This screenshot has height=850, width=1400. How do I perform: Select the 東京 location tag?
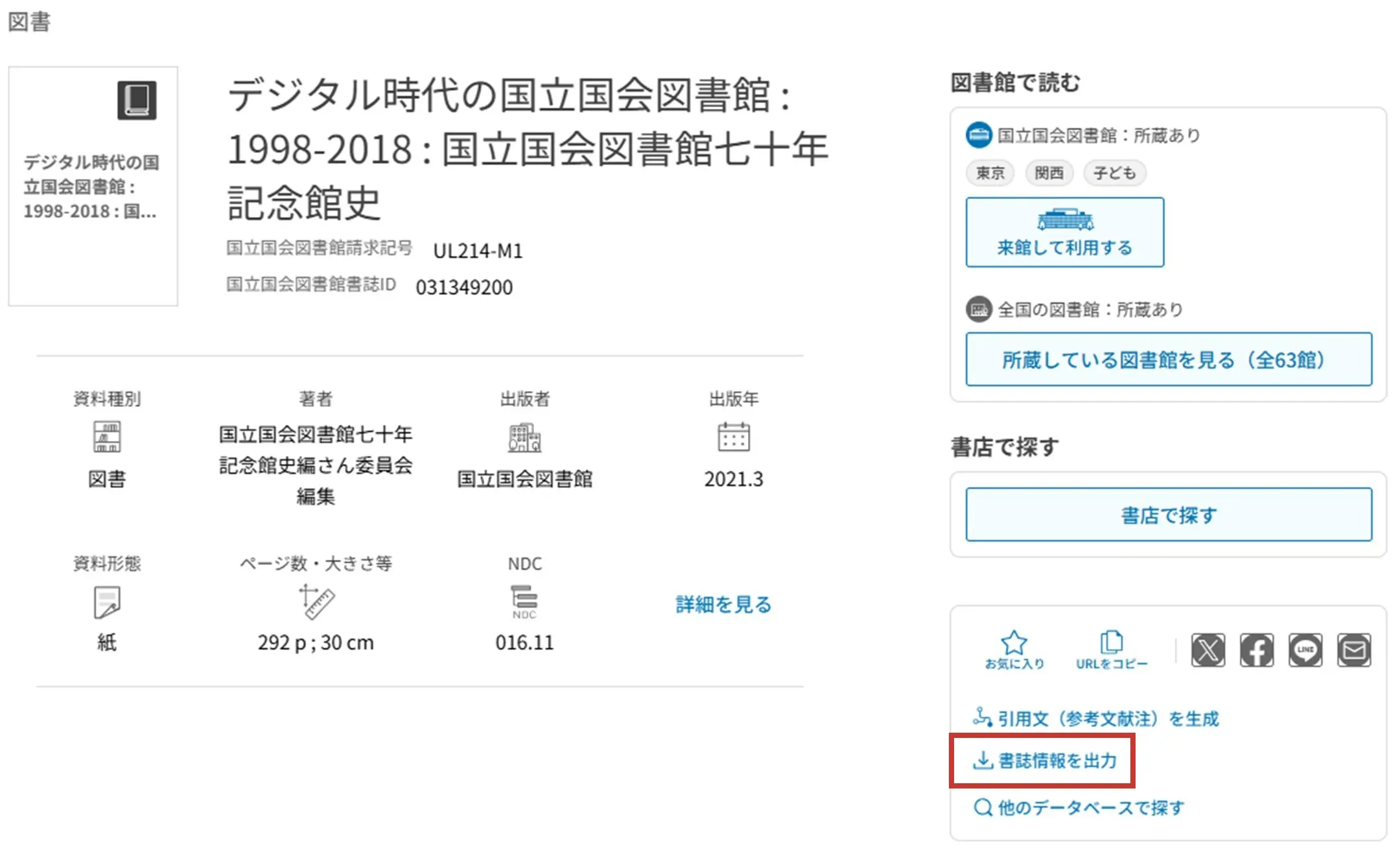pos(990,173)
